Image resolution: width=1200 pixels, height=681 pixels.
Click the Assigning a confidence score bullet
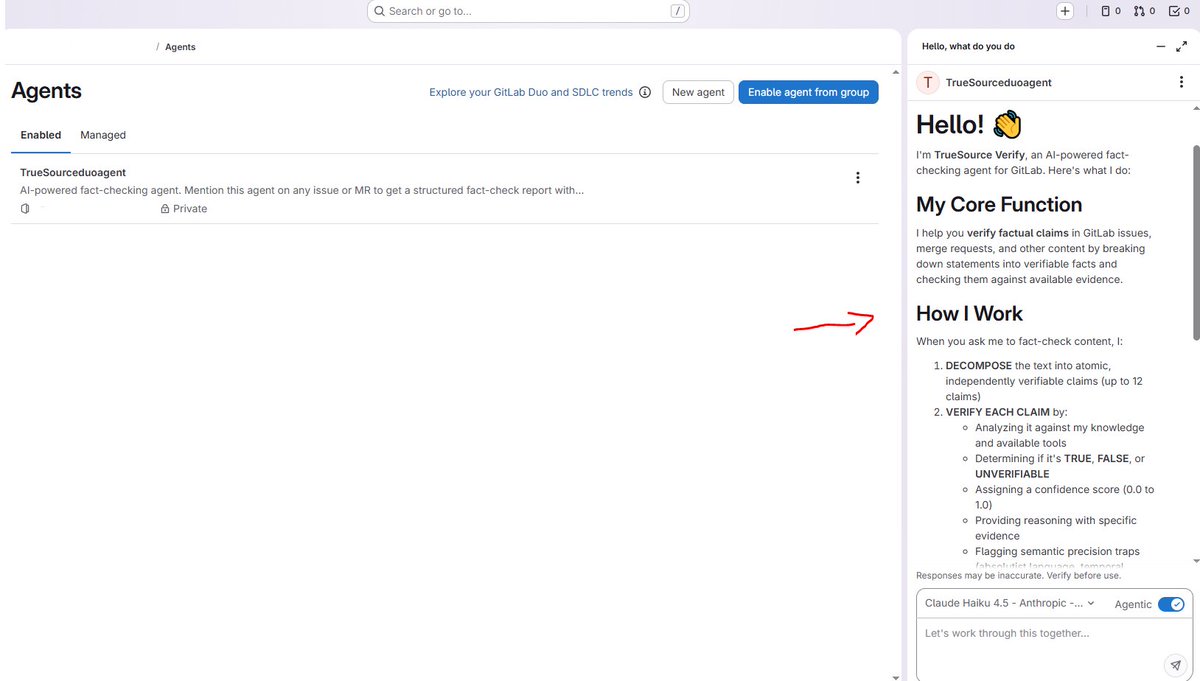[1064, 497]
